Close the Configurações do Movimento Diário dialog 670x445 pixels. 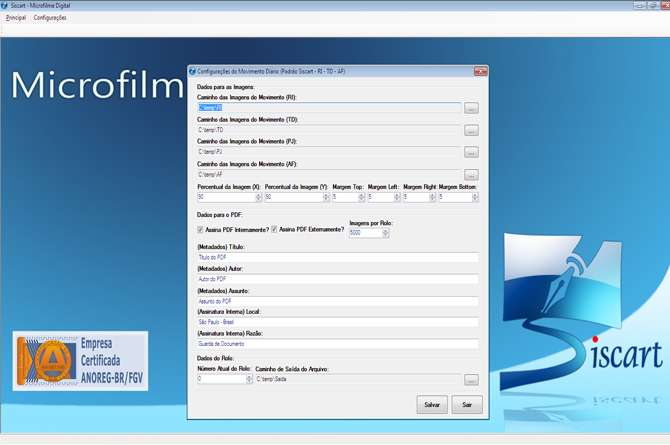(480, 71)
